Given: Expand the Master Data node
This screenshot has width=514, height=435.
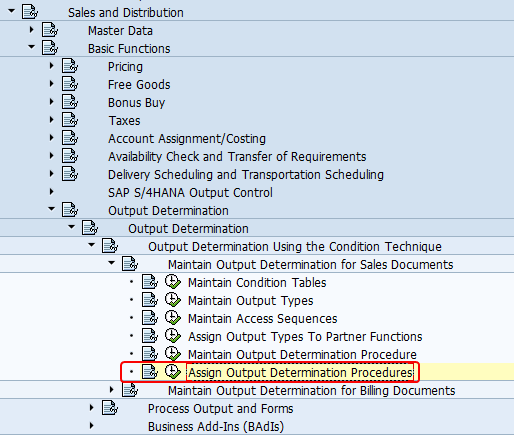Looking at the screenshot, I should 32,30.
